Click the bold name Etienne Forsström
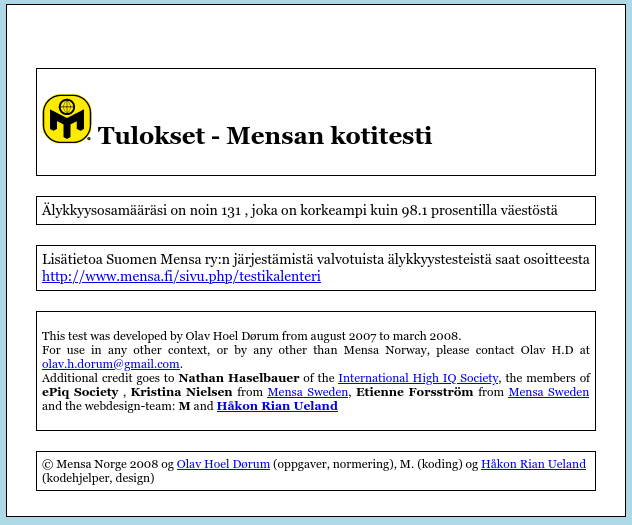 coord(415,392)
